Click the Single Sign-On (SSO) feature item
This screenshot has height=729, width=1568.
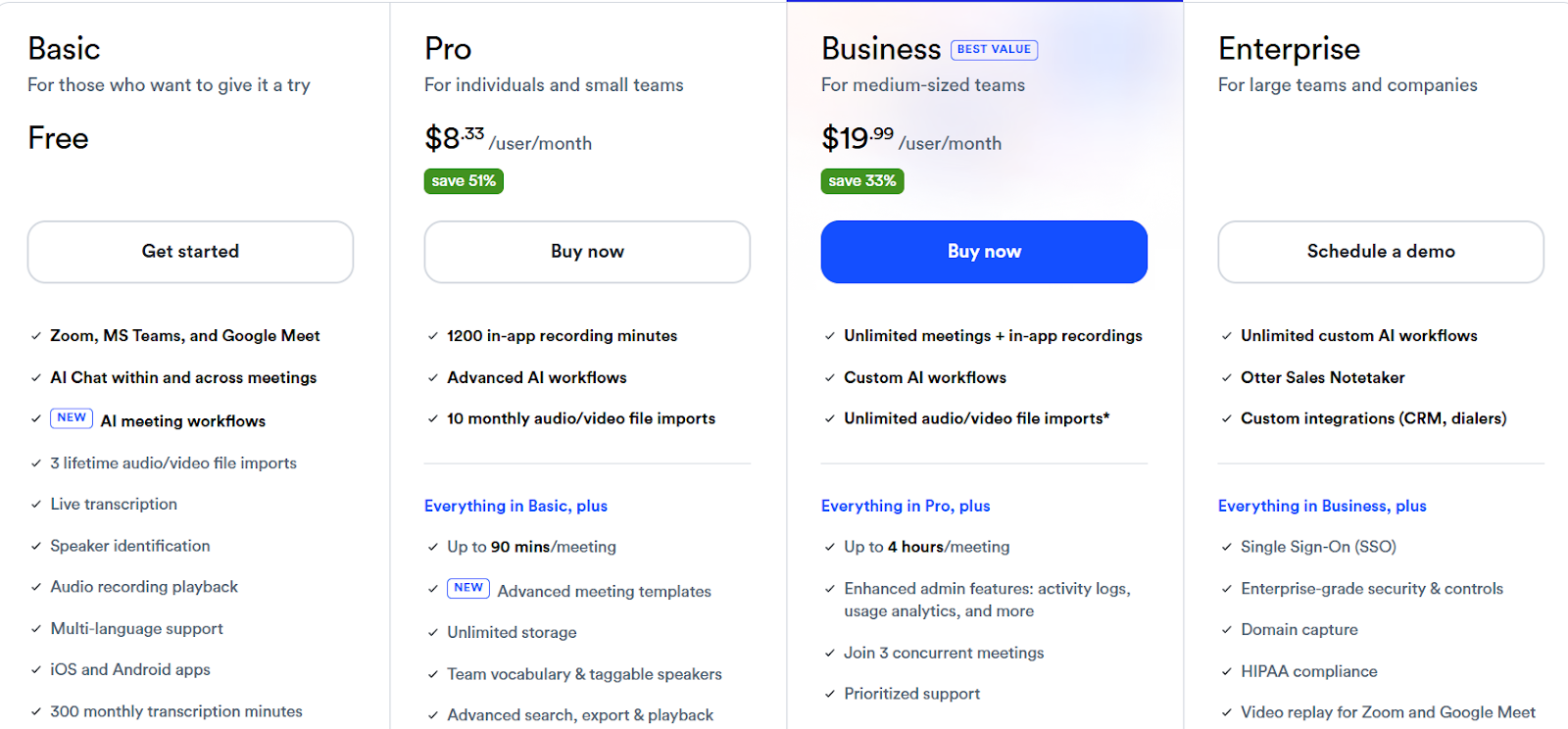click(x=1318, y=547)
